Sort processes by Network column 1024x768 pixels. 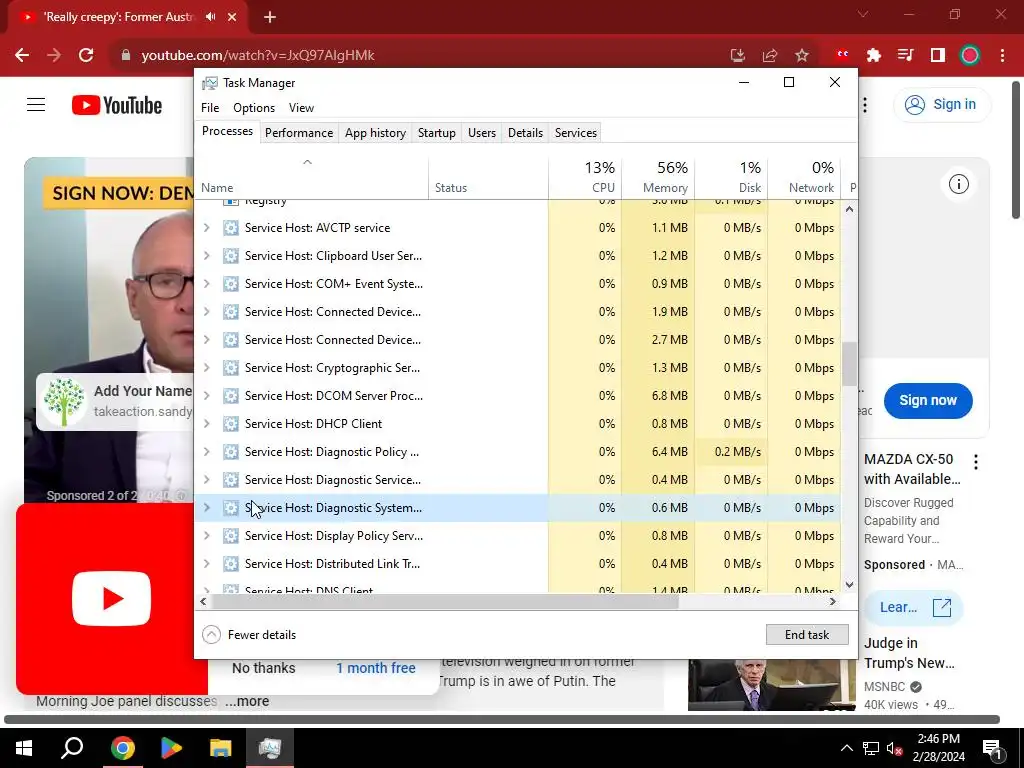click(x=805, y=177)
